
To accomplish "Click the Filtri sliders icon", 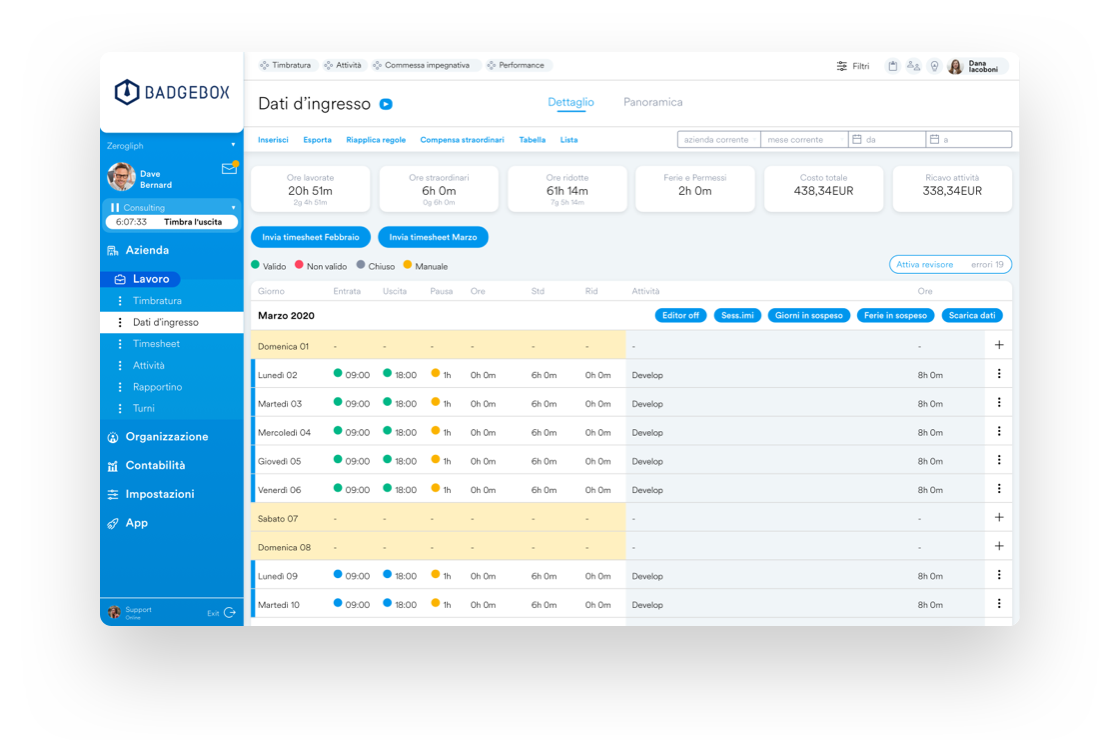I will pyautogui.click(x=842, y=66).
